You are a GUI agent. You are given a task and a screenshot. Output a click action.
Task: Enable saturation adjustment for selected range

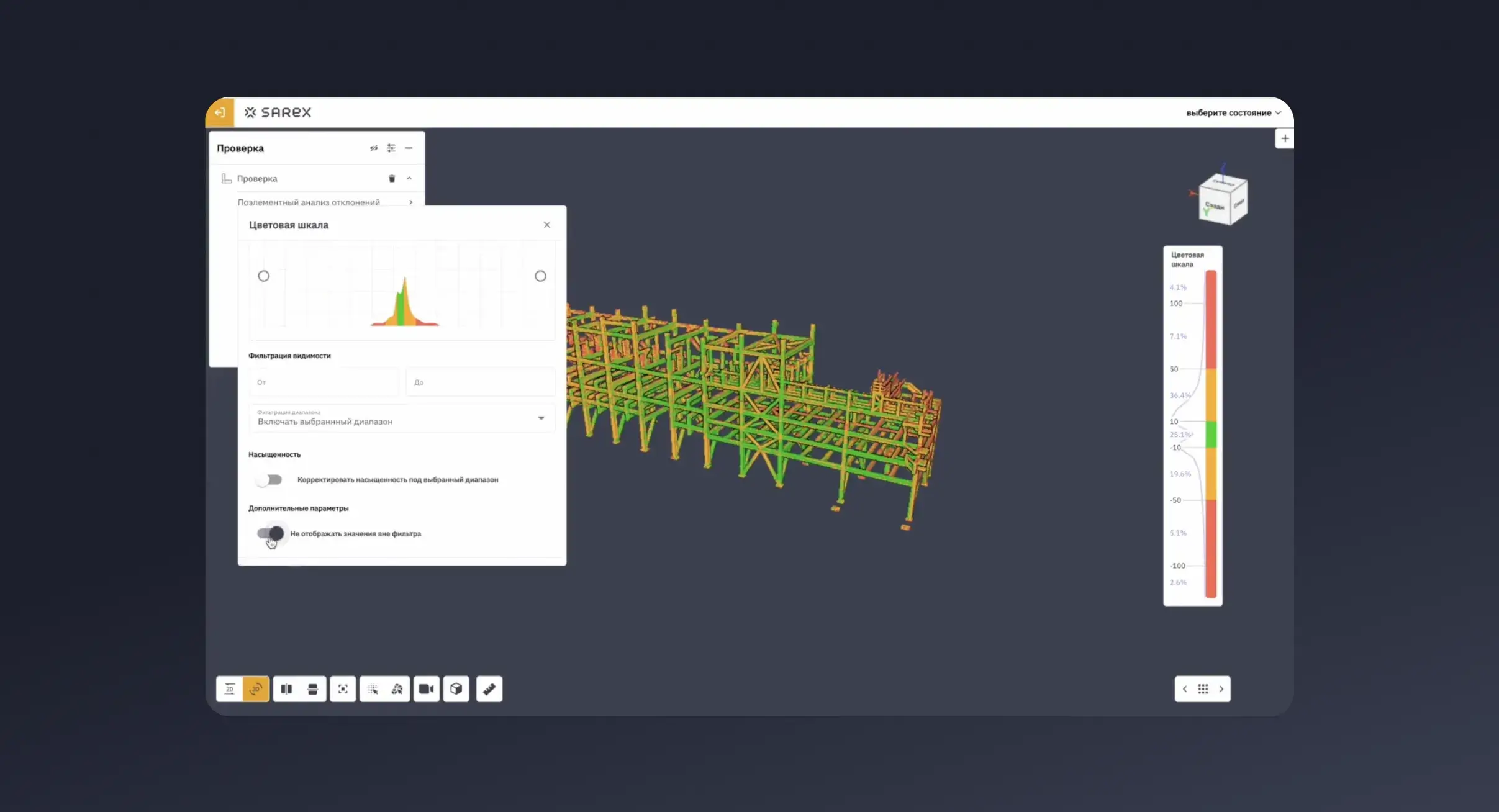[269, 479]
